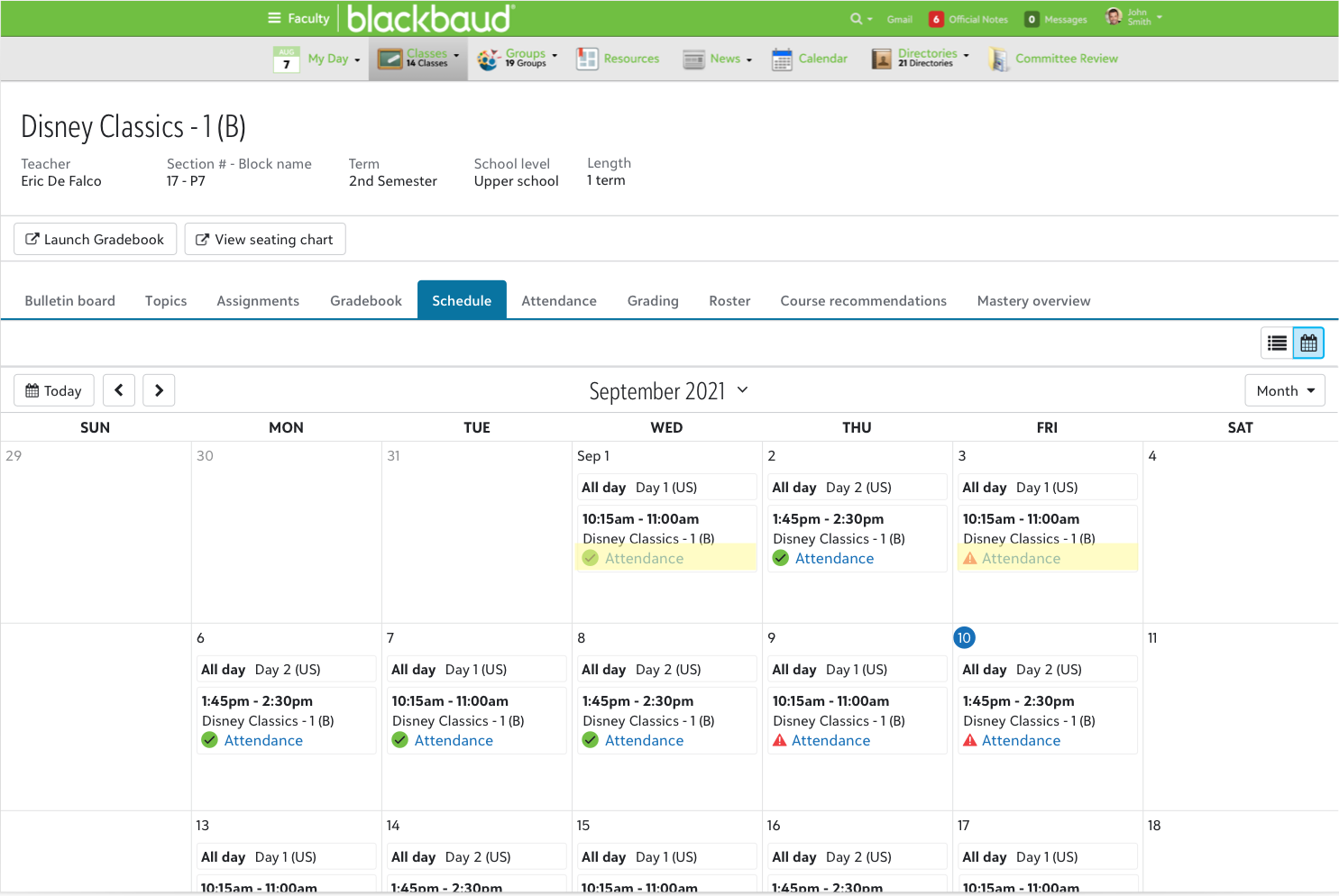The image size is (1339, 896).
Task: Click green check icon on Sep 7
Action: point(400,740)
